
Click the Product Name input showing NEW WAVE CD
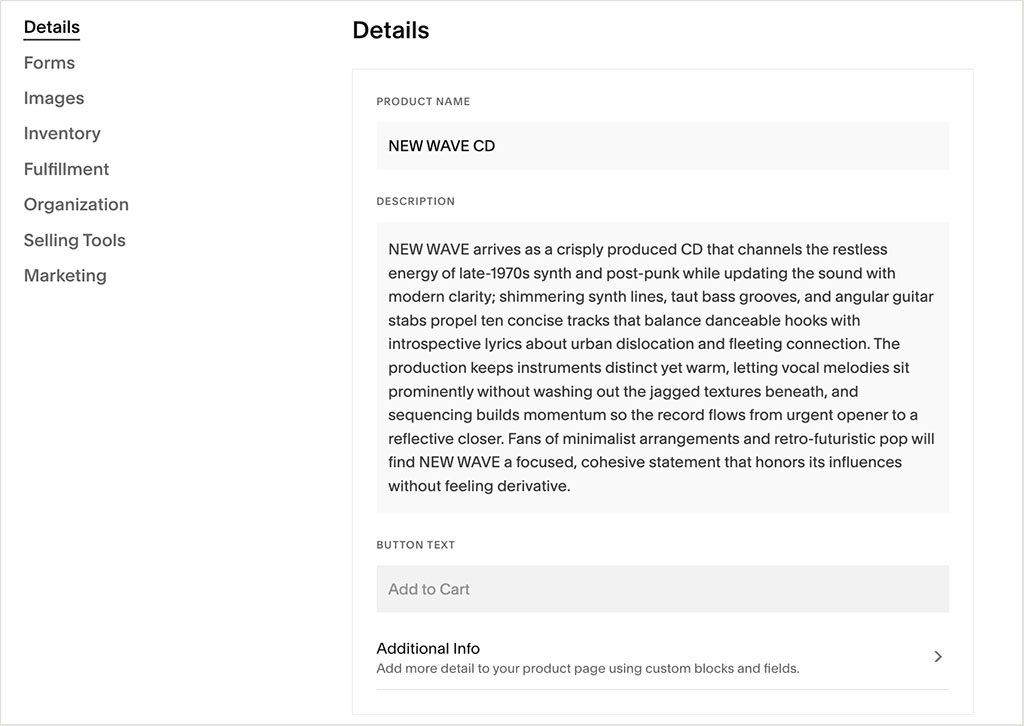coord(662,145)
